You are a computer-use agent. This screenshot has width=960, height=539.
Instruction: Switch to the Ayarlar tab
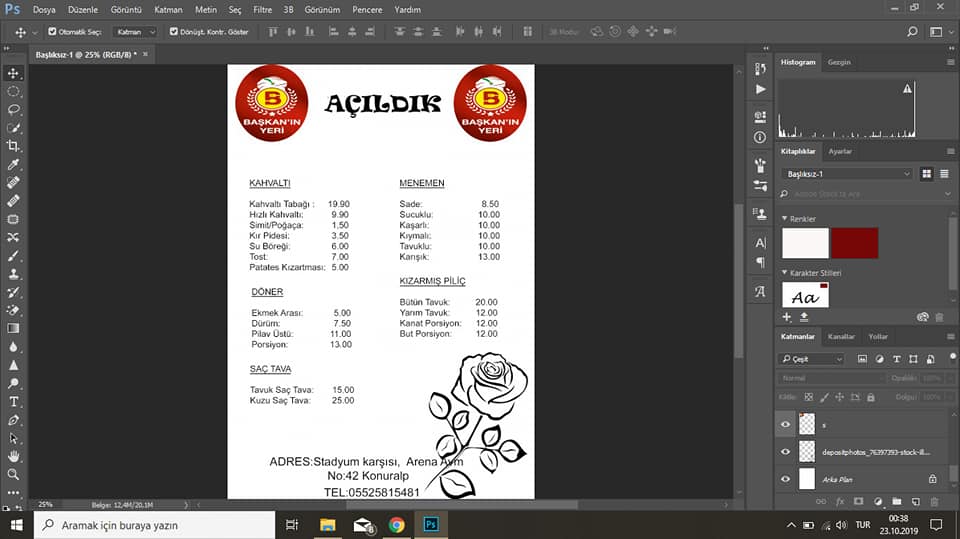tap(840, 151)
